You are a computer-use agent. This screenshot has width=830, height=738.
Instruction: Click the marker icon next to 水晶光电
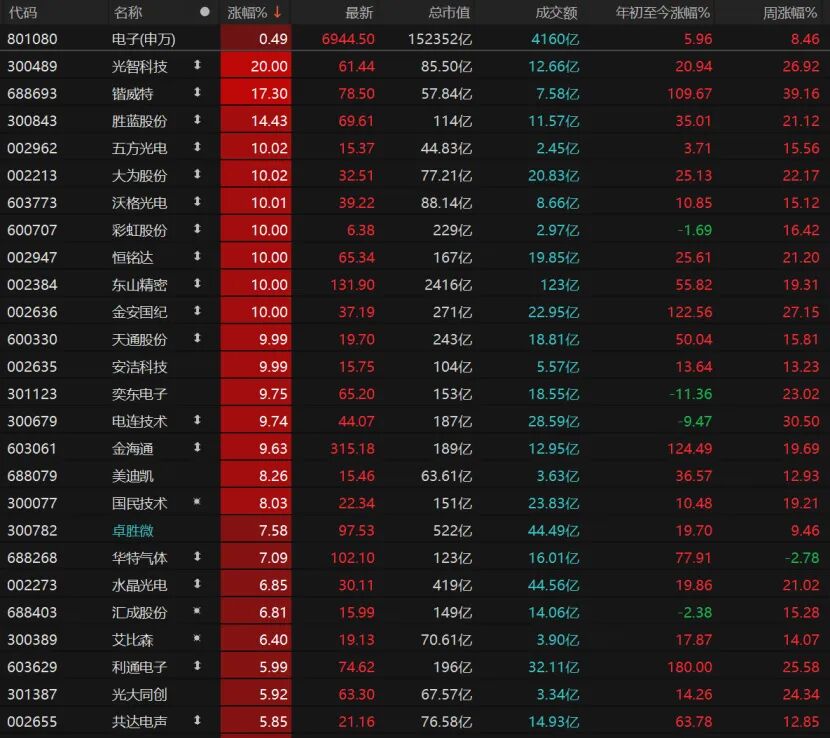[197, 584]
